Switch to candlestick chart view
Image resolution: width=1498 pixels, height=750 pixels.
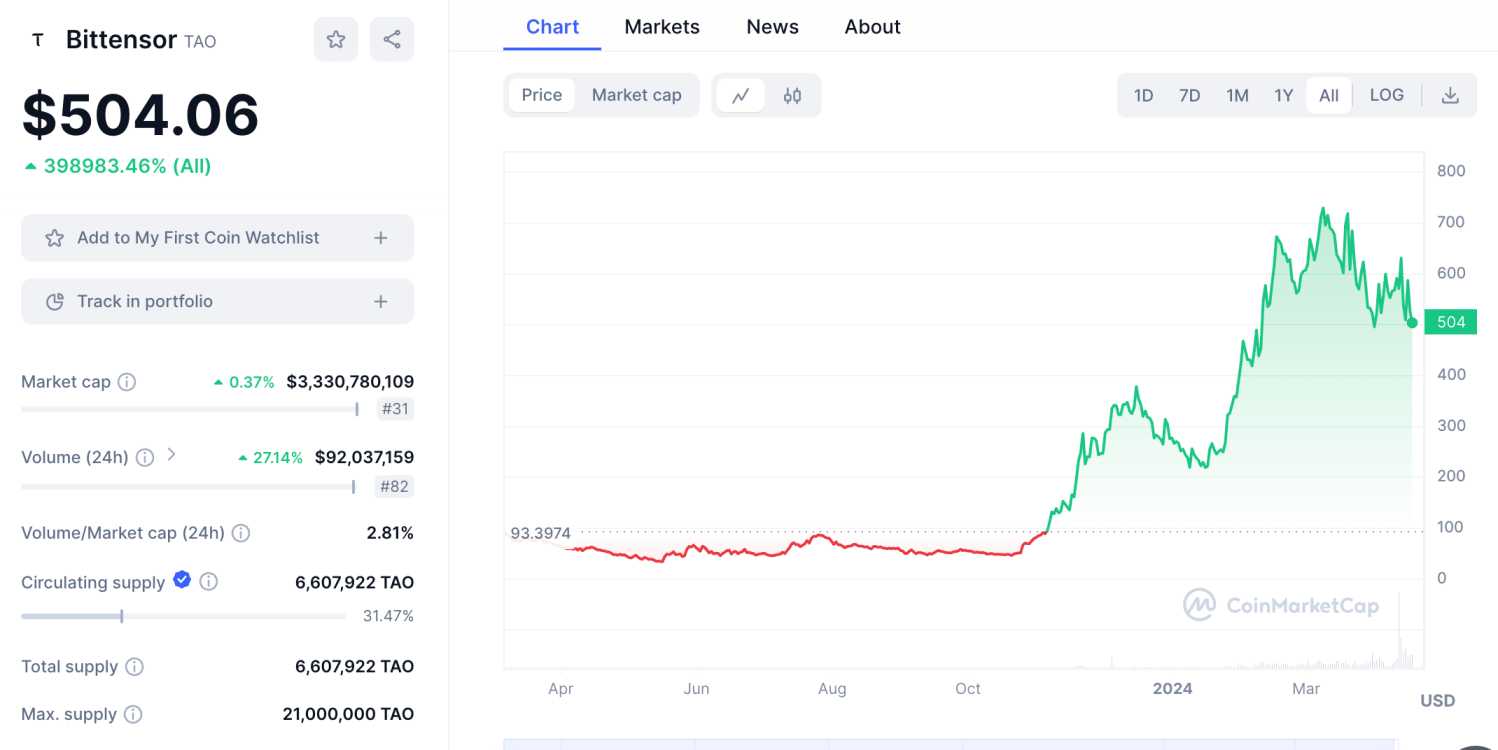pyautogui.click(x=792, y=95)
